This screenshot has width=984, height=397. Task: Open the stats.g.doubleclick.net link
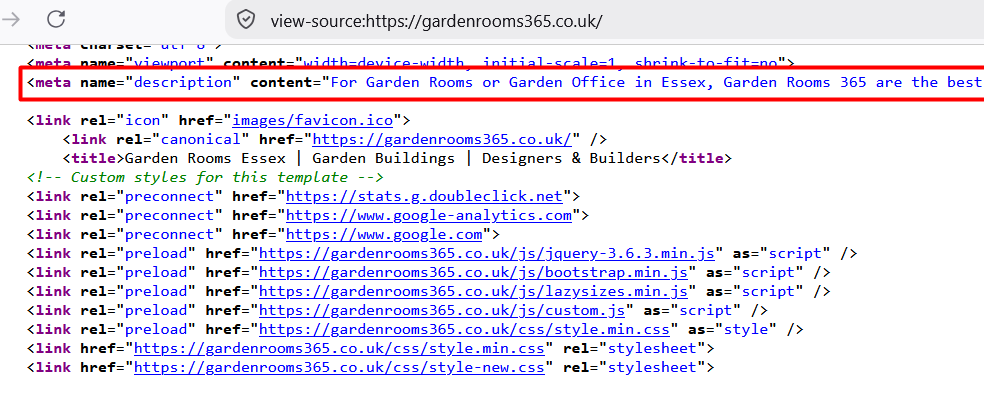click(424, 196)
